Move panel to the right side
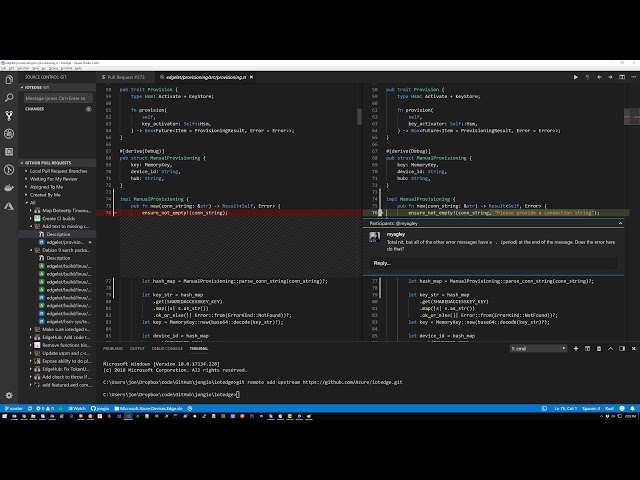The image size is (640, 480). click(622, 349)
